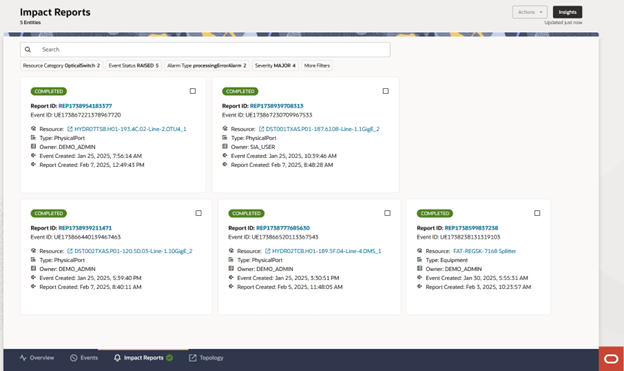Open report link REP1738939708313

coord(277,106)
